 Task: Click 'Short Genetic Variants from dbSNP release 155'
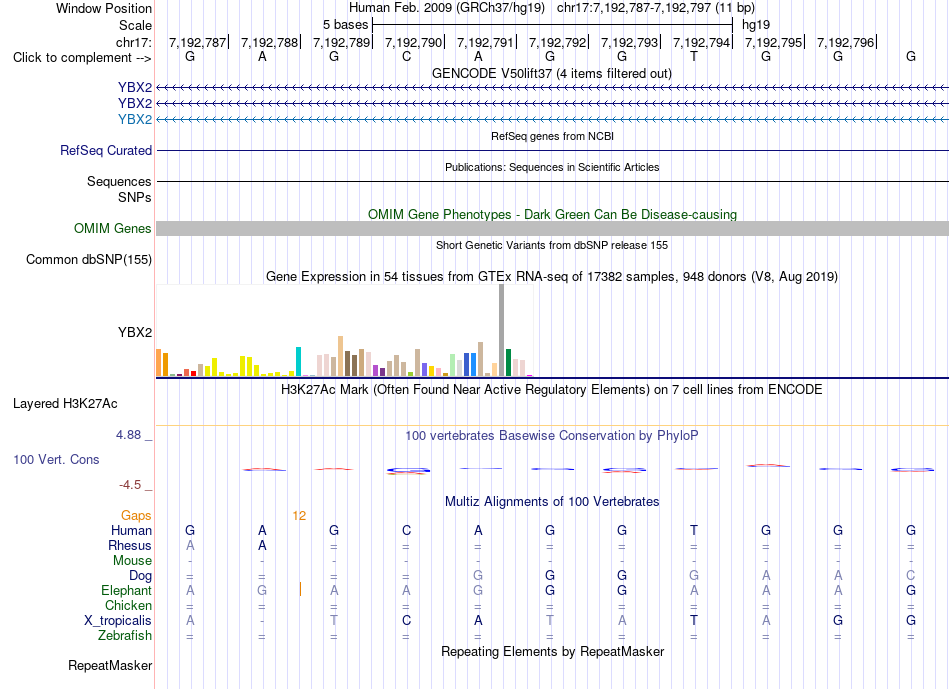(552, 245)
